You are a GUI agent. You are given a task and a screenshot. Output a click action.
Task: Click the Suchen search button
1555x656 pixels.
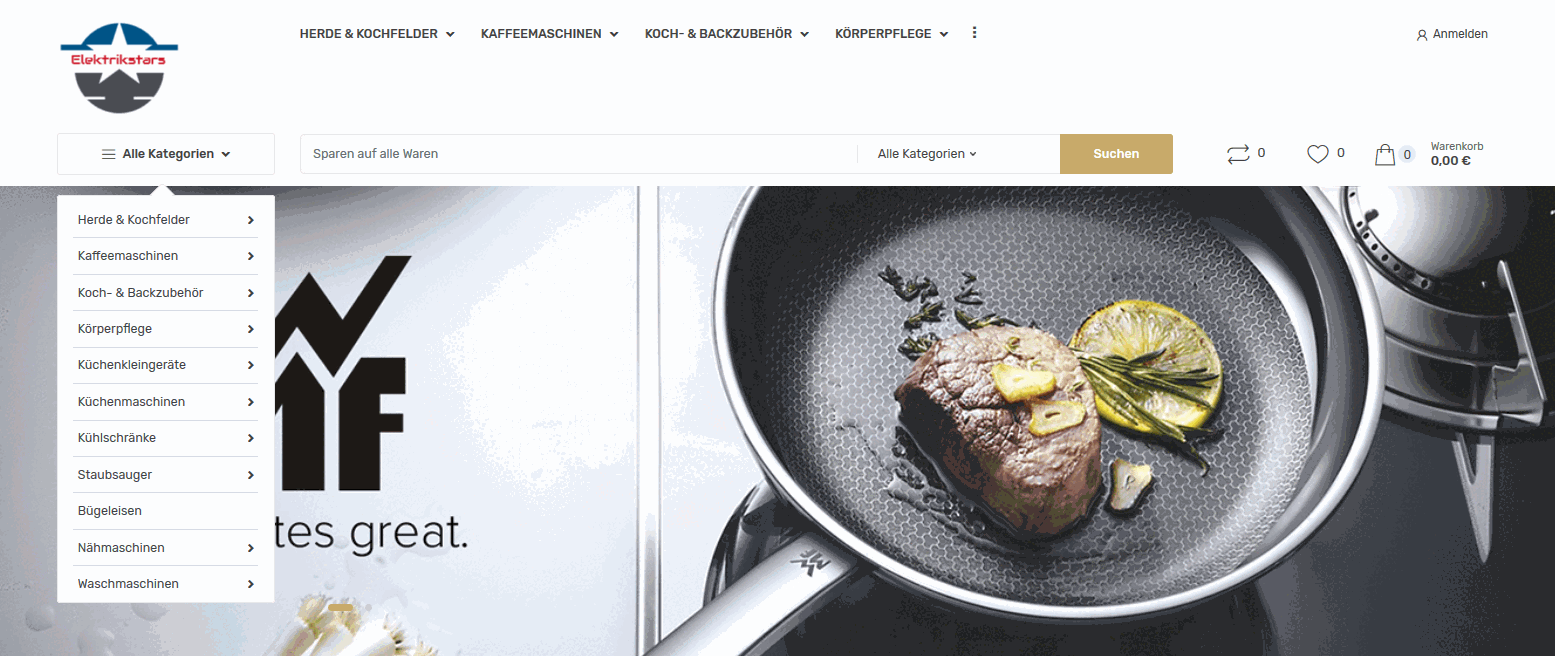[x=1116, y=154]
